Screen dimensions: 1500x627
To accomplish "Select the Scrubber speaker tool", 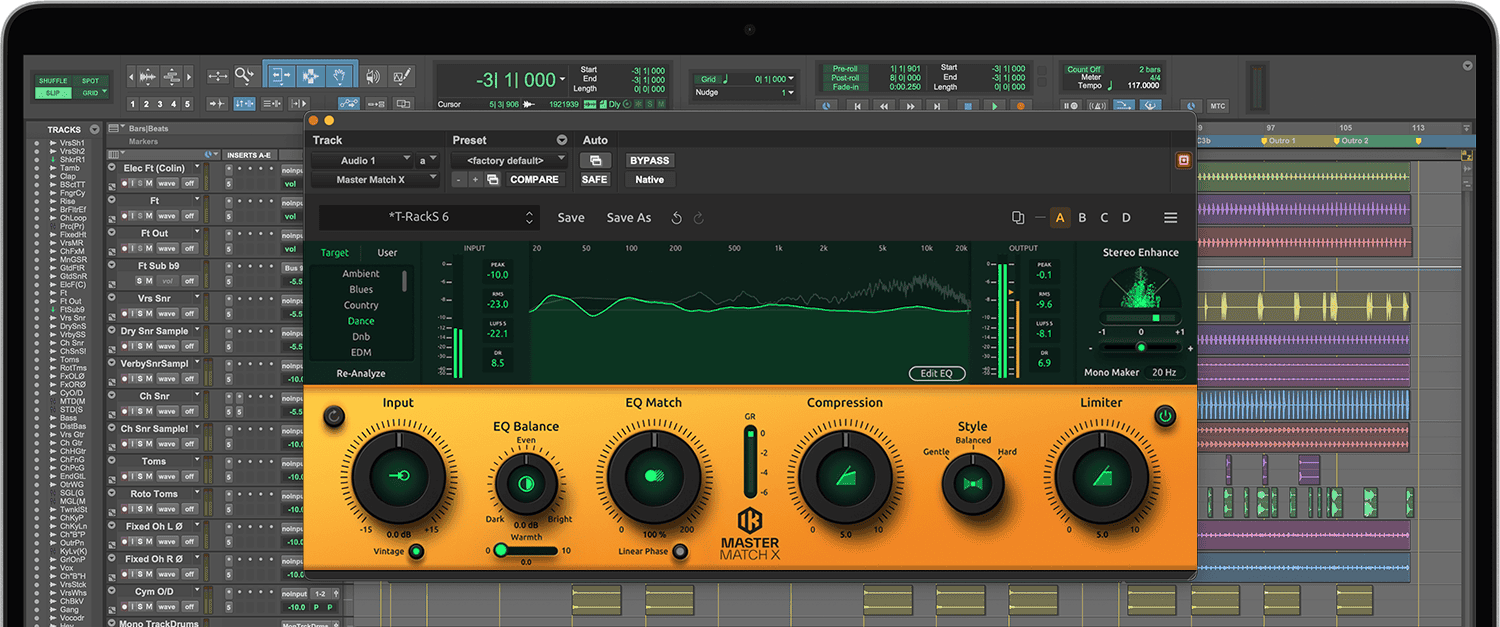I will click(373, 76).
